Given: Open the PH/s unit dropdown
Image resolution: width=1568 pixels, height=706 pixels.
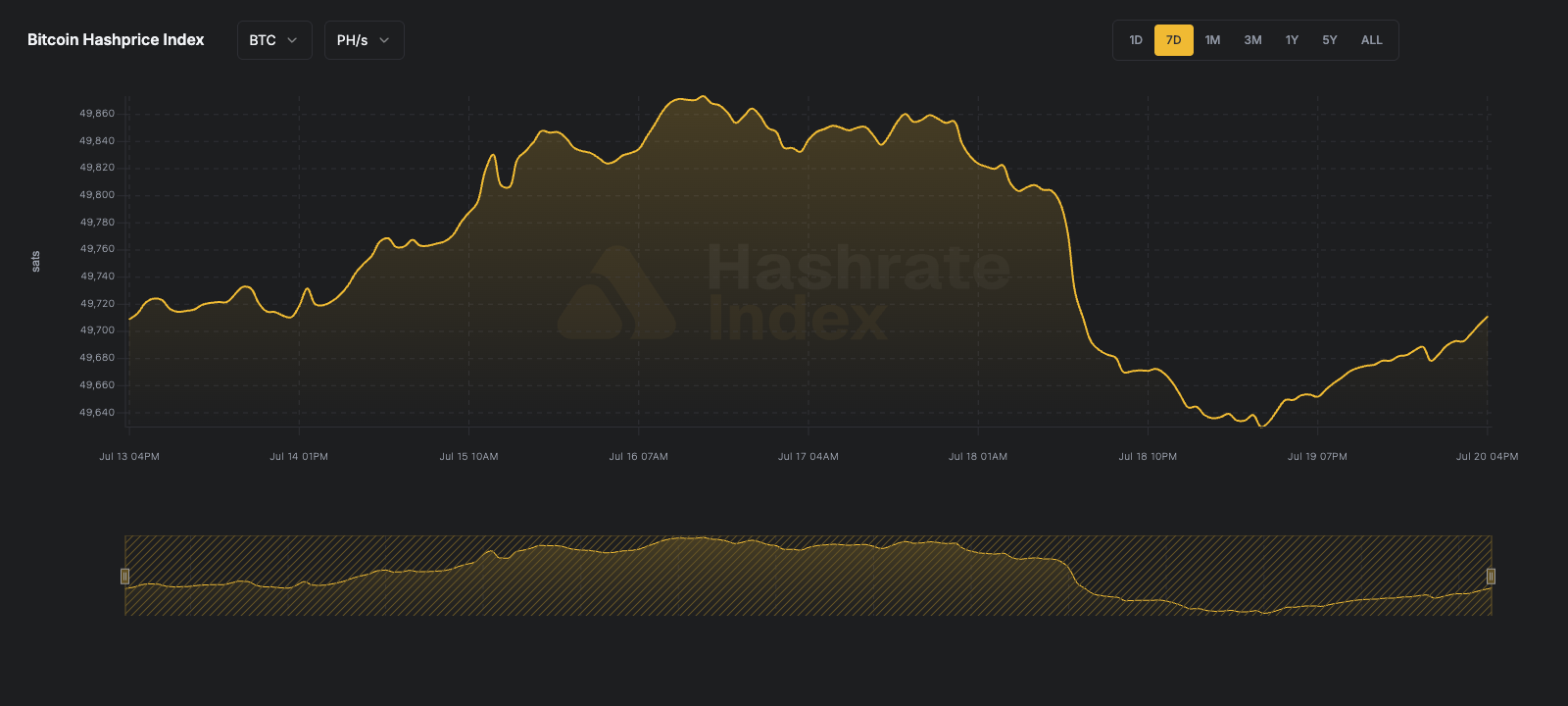Looking at the screenshot, I should coord(365,40).
